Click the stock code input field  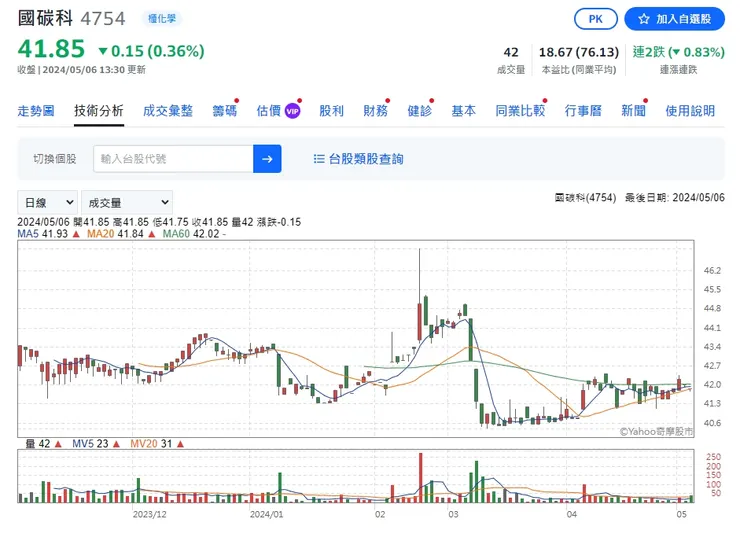point(173,159)
